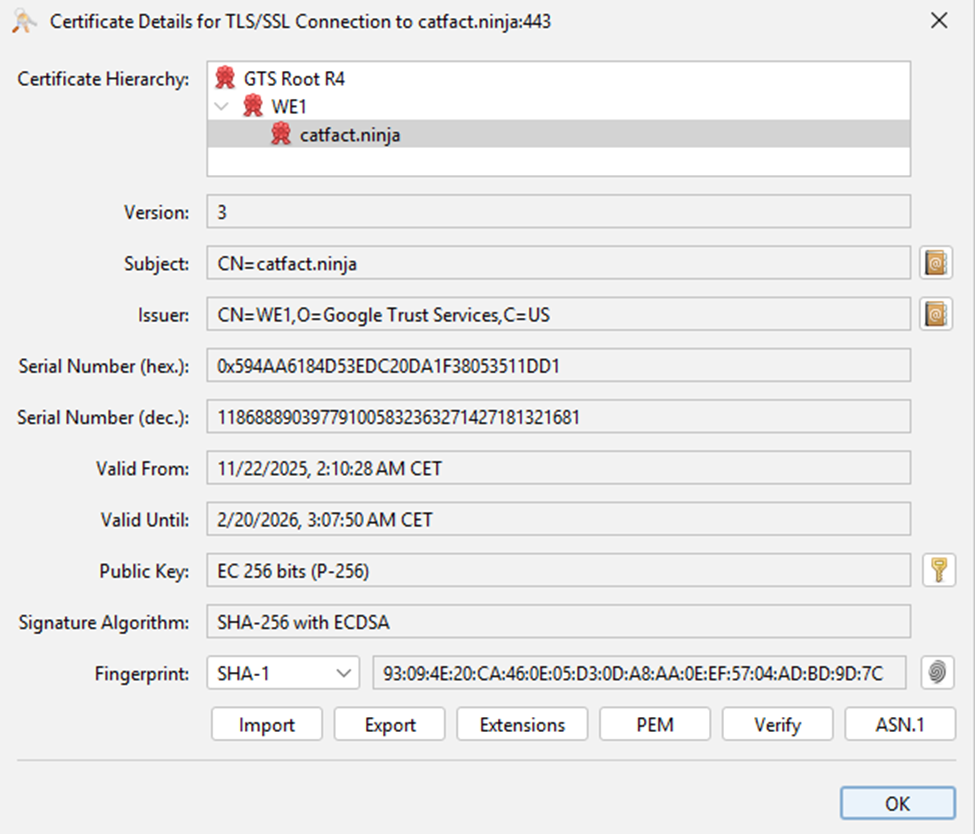Click the Subject label
The width and height of the screenshot is (975, 834).
157,264
